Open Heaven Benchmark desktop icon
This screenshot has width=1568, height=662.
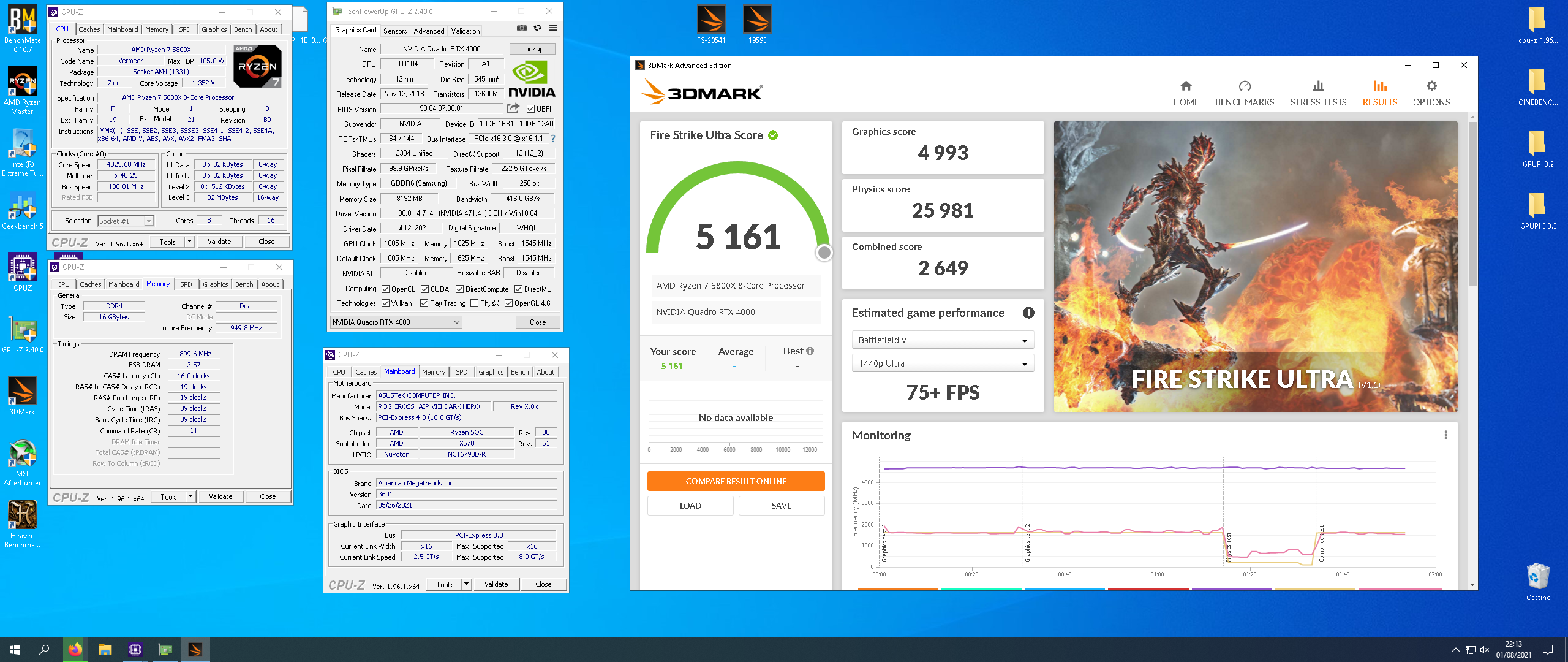tap(23, 524)
